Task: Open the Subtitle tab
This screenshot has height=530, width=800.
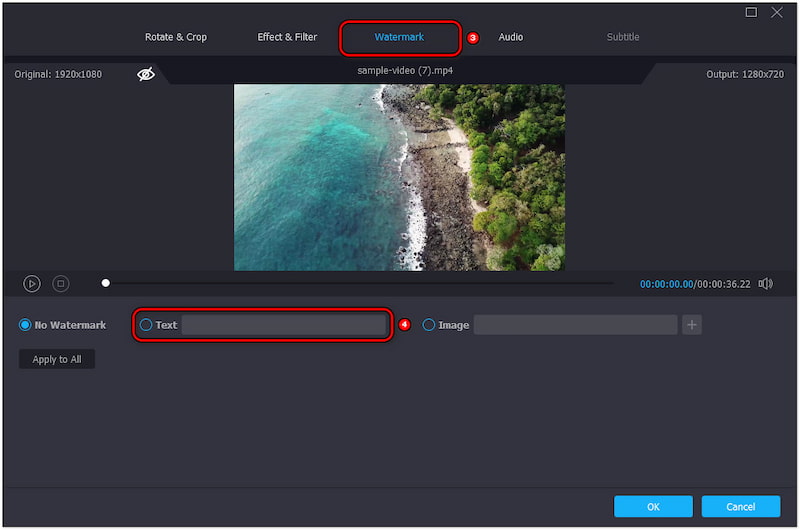Action: (x=623, y=37)
